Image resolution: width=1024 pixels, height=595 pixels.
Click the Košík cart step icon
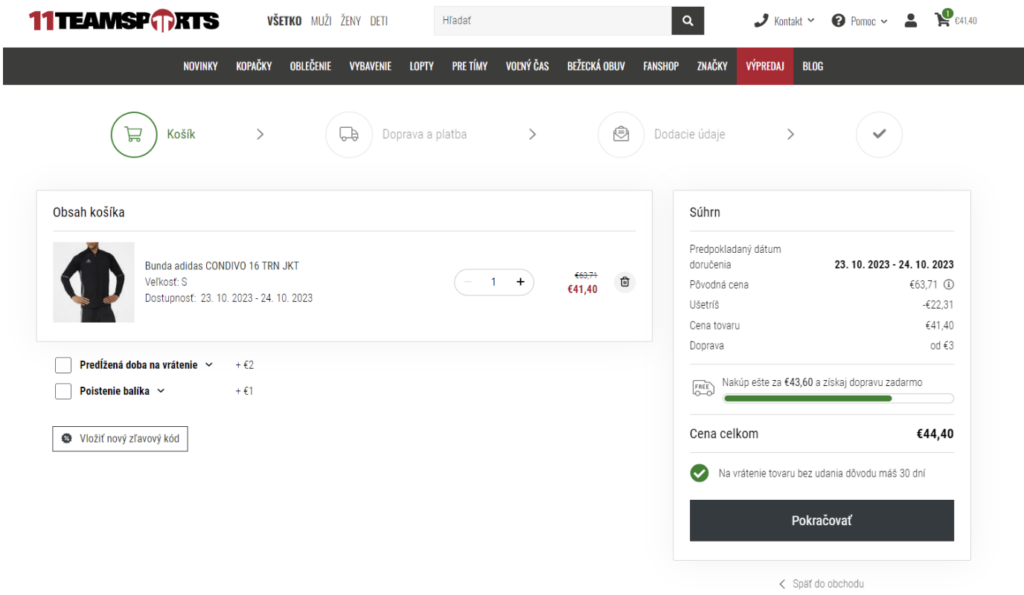(134, 135)
